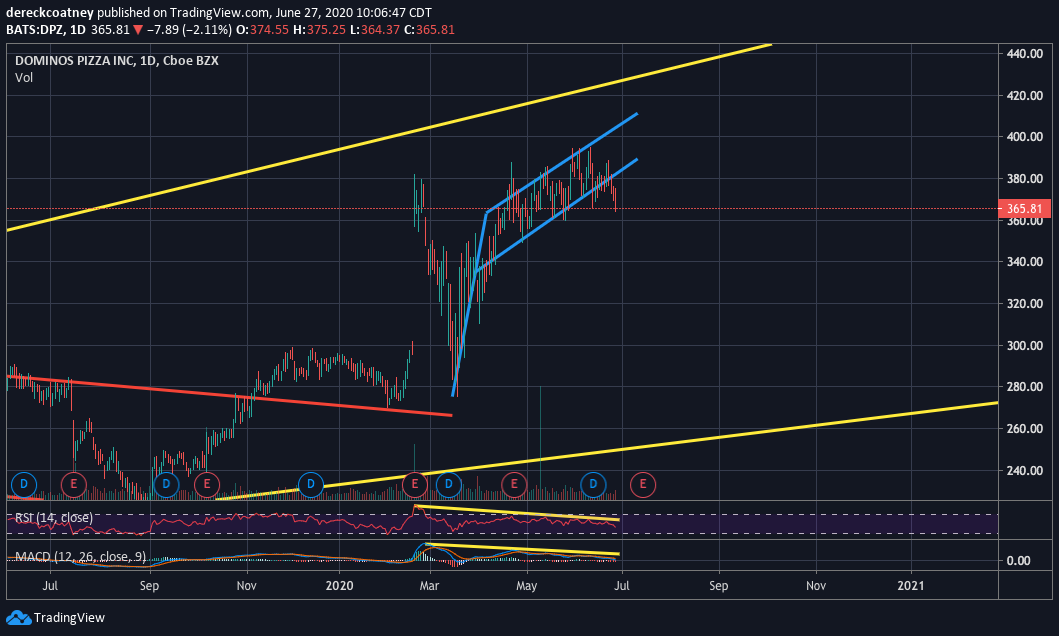Click the earnings E marker right of all candles
The image size is (1059, 636).
(642, 484)
